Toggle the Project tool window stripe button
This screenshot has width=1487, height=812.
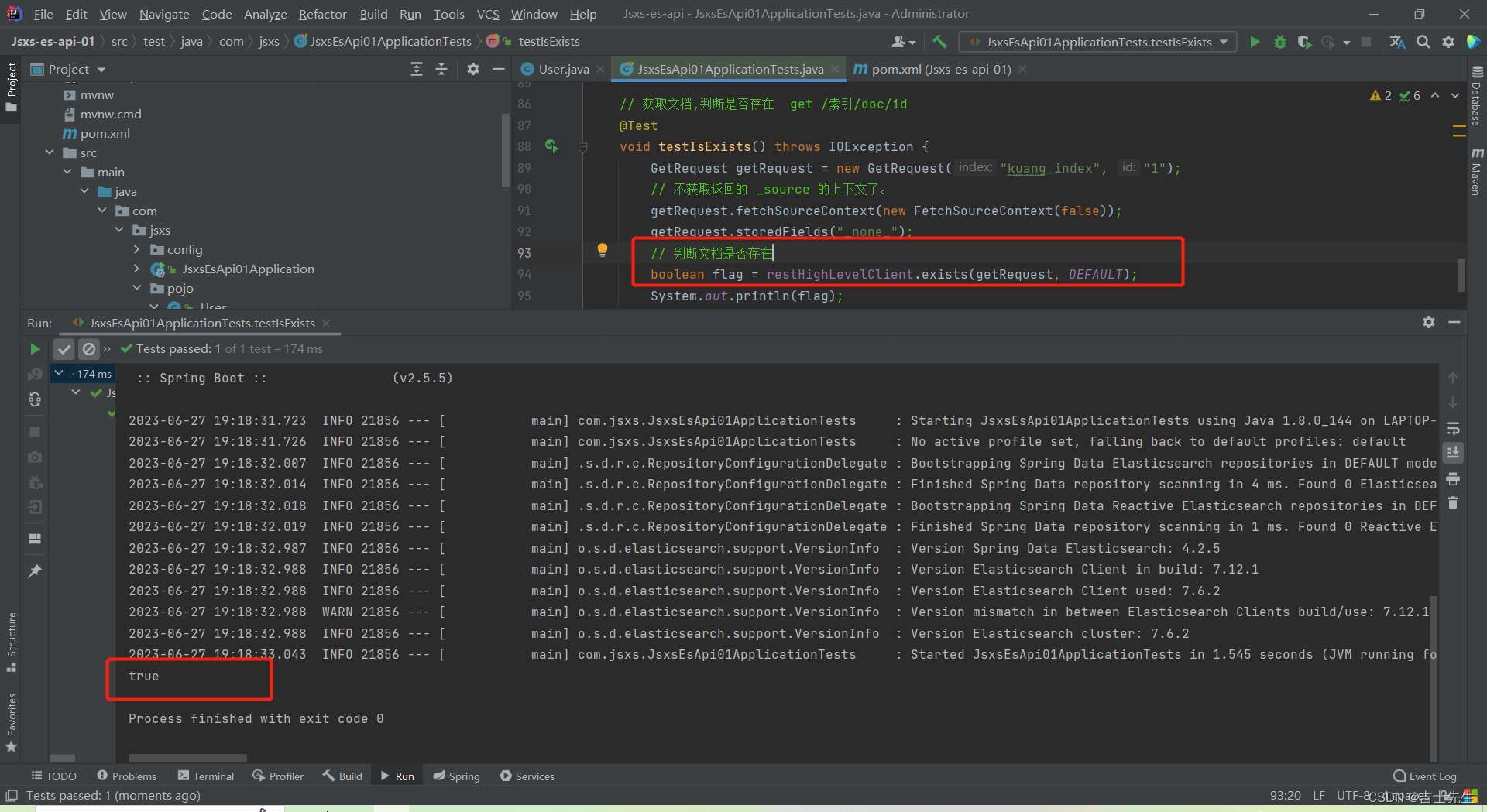tap(12, 87)
